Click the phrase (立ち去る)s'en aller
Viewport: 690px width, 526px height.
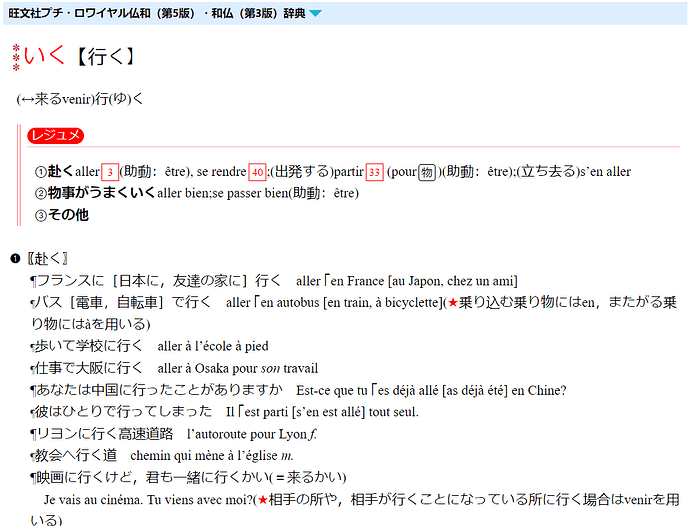[x=573, y=172]
